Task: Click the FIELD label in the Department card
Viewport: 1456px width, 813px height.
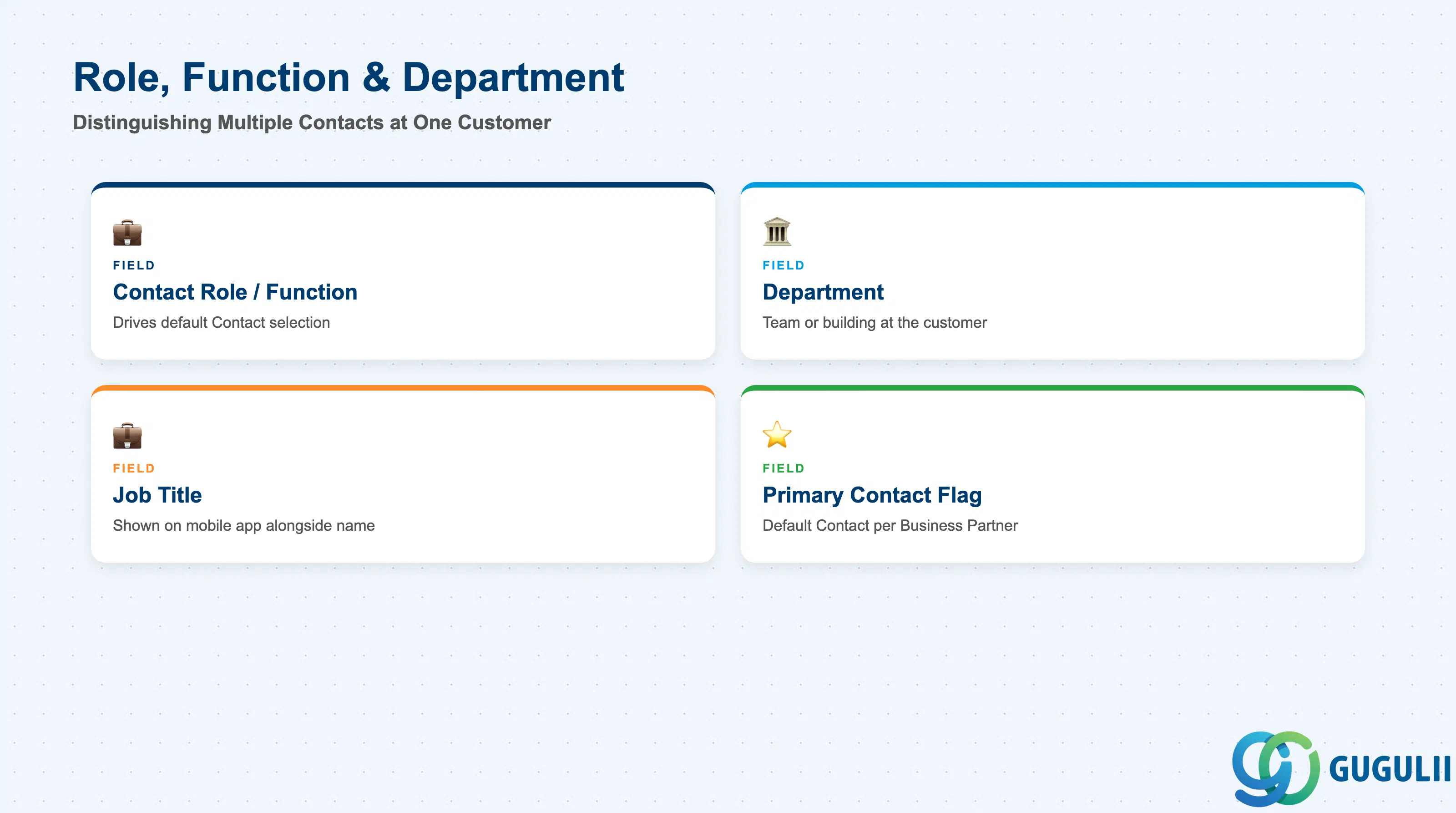Action: coord(784,265)
